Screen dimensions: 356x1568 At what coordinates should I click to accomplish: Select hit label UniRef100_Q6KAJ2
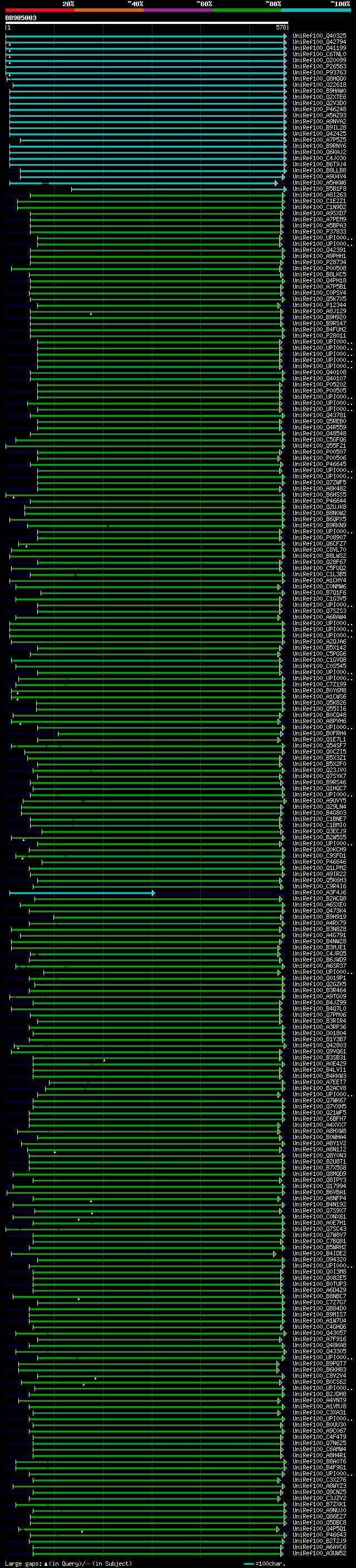[319, 152]
